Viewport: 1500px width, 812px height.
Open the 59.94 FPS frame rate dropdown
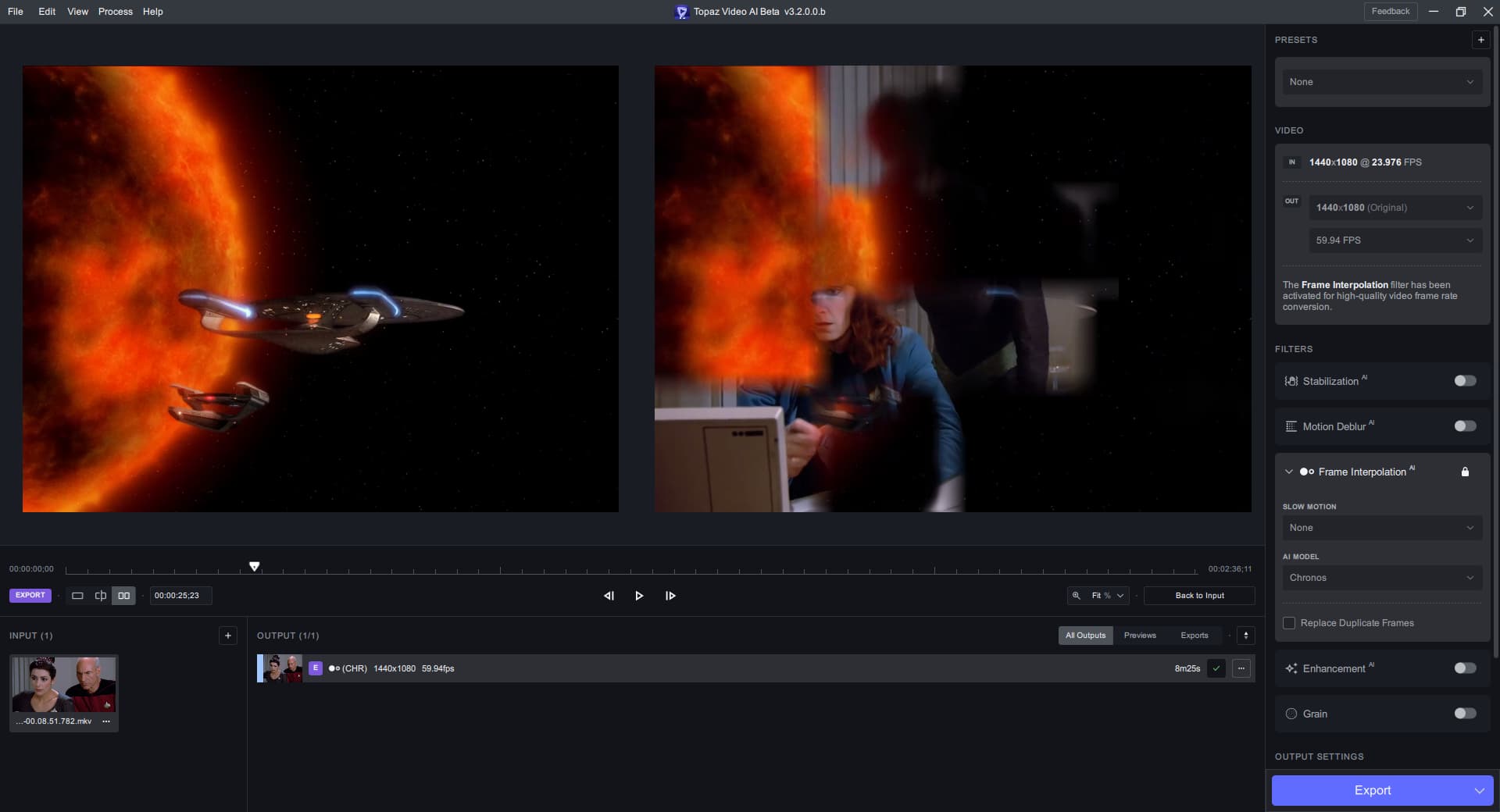click(1394, 240)
